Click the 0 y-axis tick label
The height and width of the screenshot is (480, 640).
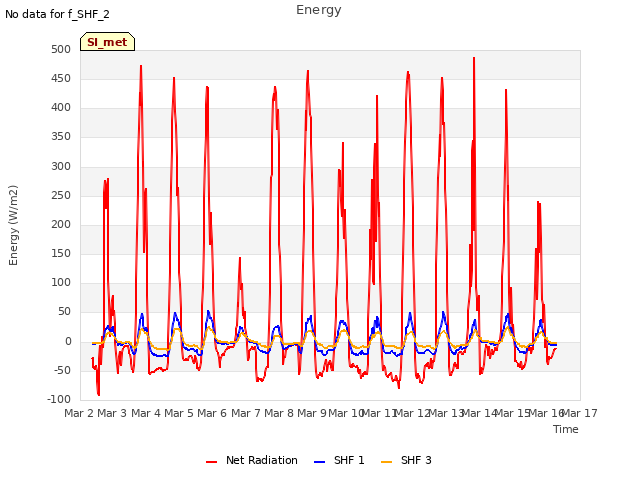tap(68, 342)
